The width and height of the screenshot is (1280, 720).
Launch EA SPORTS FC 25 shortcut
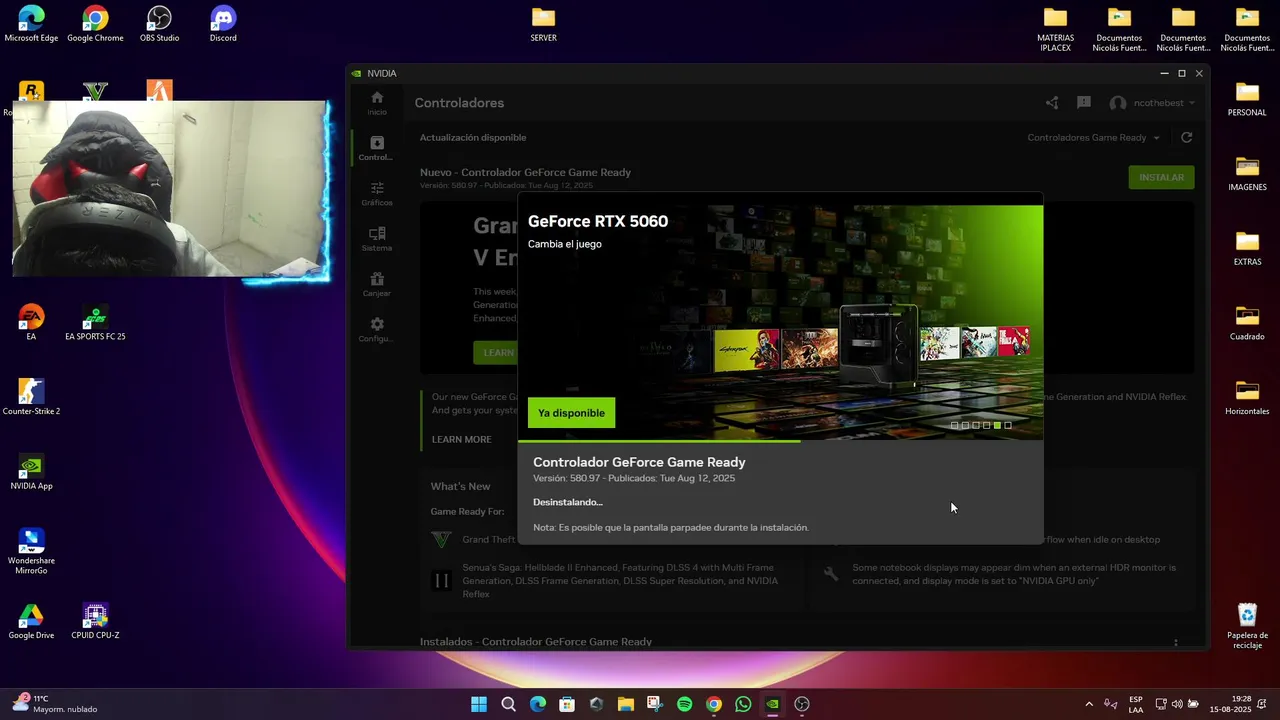tap(95, 323)
